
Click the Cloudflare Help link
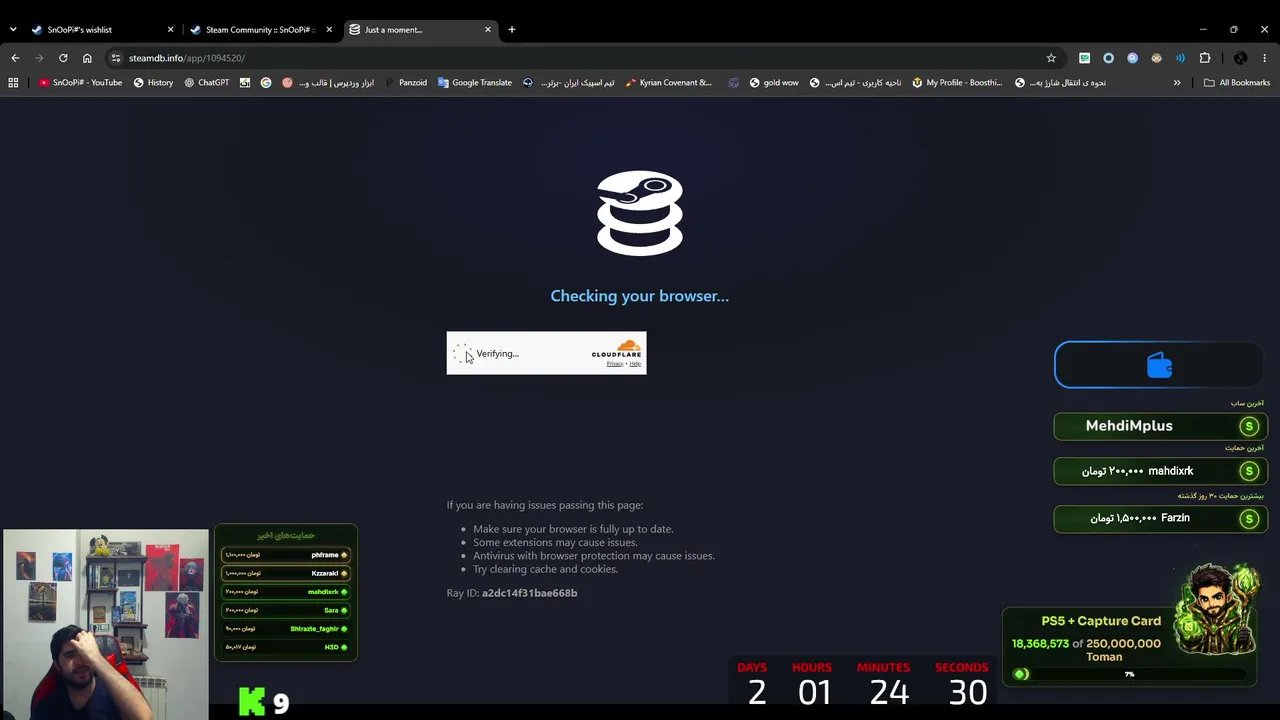(635, 364)
